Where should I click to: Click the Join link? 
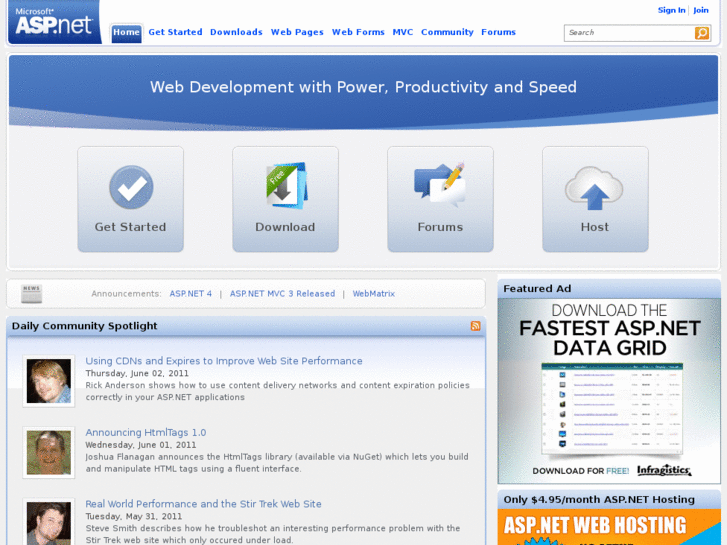(701, 10)
